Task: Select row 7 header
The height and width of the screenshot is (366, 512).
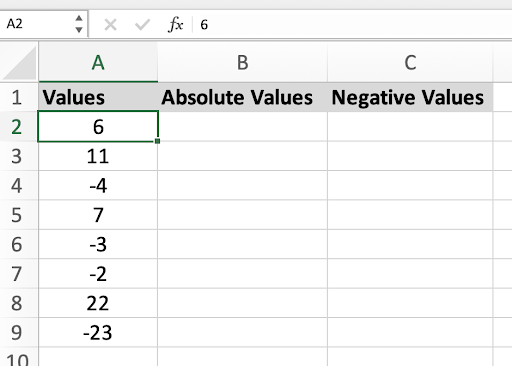Action: click(x=19, y=273)
